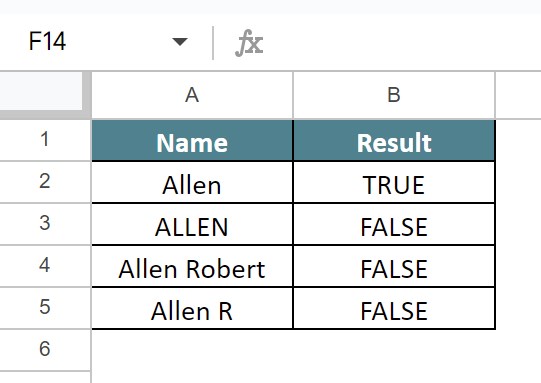The height and width of the screenshot is (383, 541).
Task: Click the FALSE result in row 5
Action: coord(394,308)
